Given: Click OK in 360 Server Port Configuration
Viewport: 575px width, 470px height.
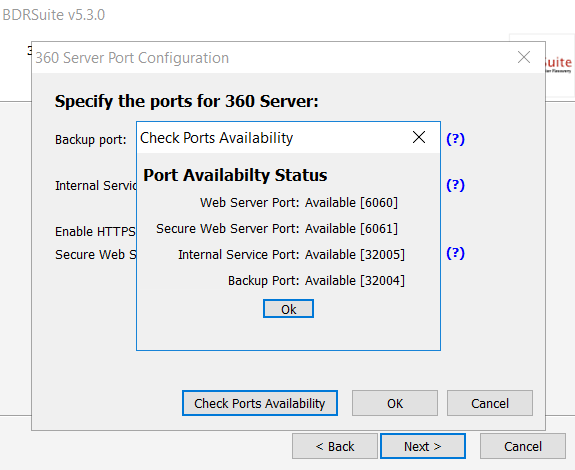Looking at the screenshot, I should click(395, 403).
